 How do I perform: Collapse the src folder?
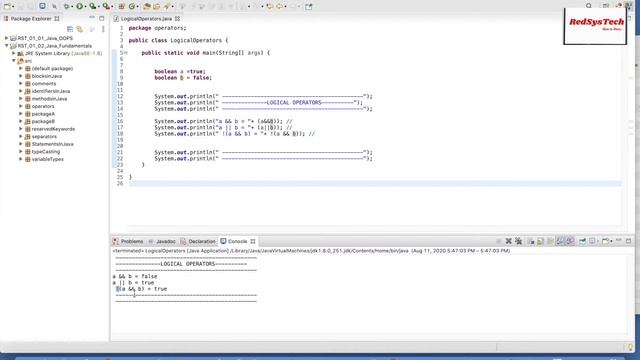(x=14, y=61)
